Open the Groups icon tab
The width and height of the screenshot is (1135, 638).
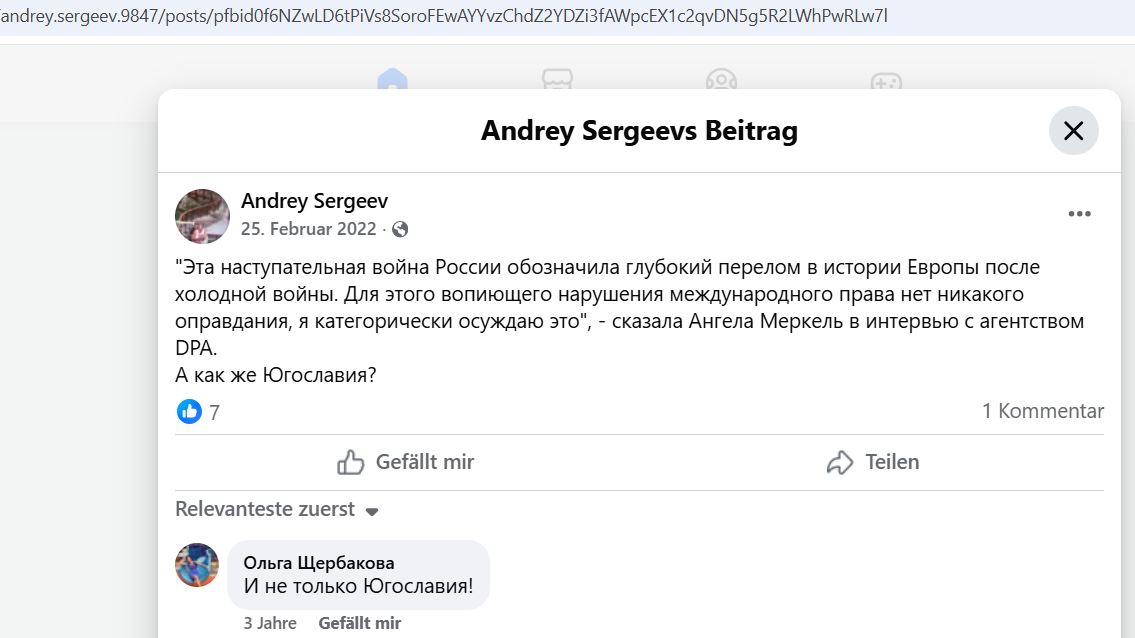[721, 81]
